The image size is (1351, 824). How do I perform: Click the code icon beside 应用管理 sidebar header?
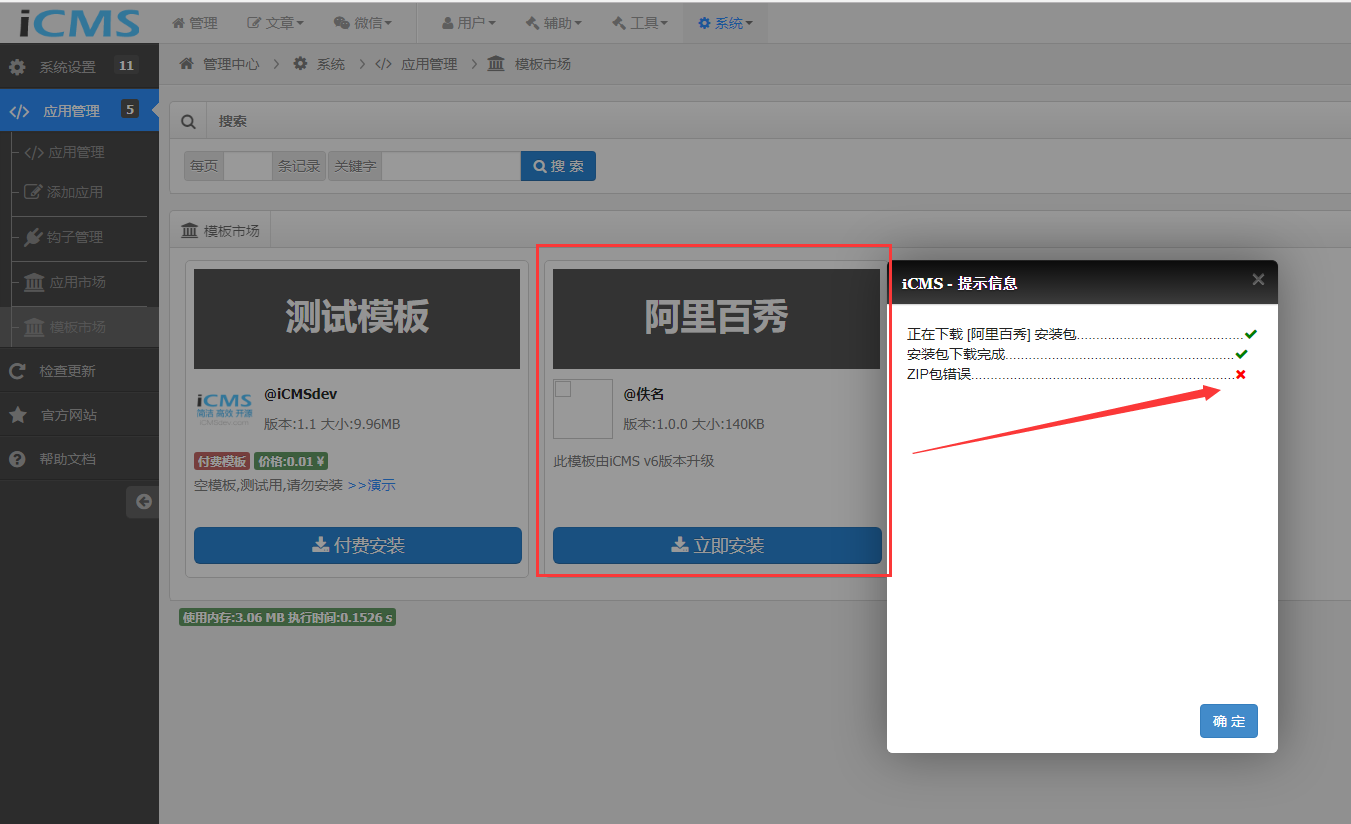click(19, 111)
